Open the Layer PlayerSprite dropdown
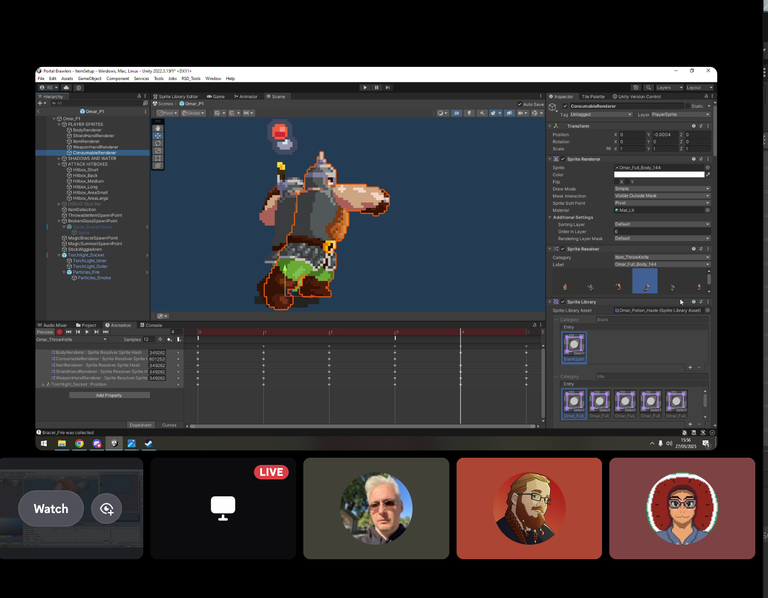Viewport: 768px width, 598px height. (680, 115)
